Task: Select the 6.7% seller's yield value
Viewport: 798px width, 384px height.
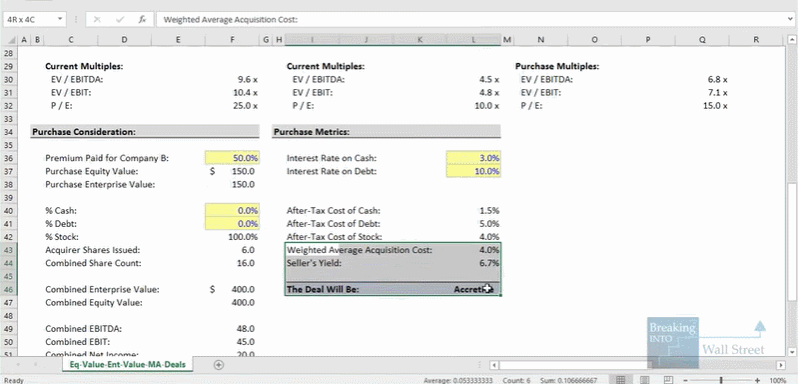Action: click(489, 263)
